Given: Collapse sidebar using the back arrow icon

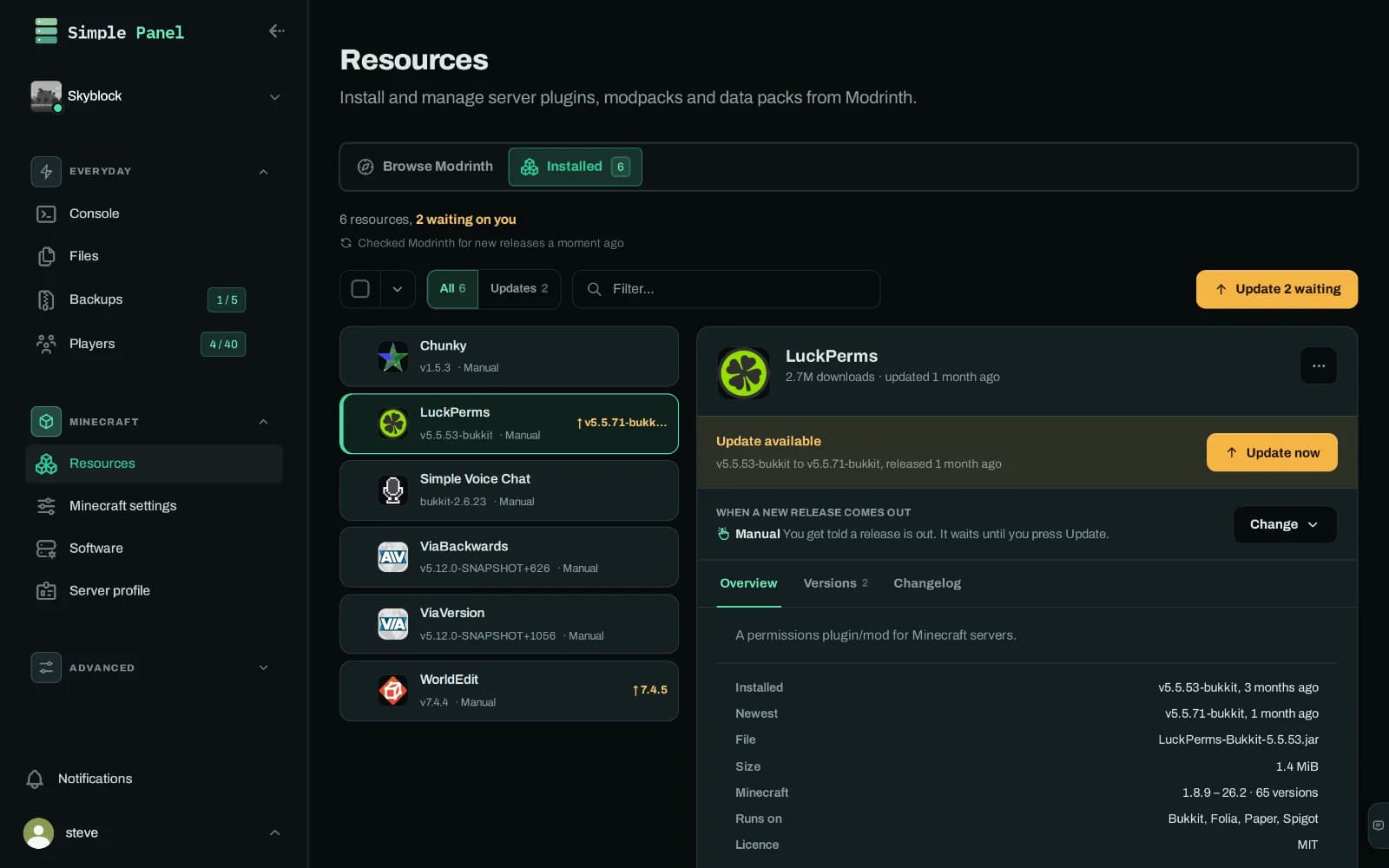Looking at the screenshot, I should pos(276,31).
